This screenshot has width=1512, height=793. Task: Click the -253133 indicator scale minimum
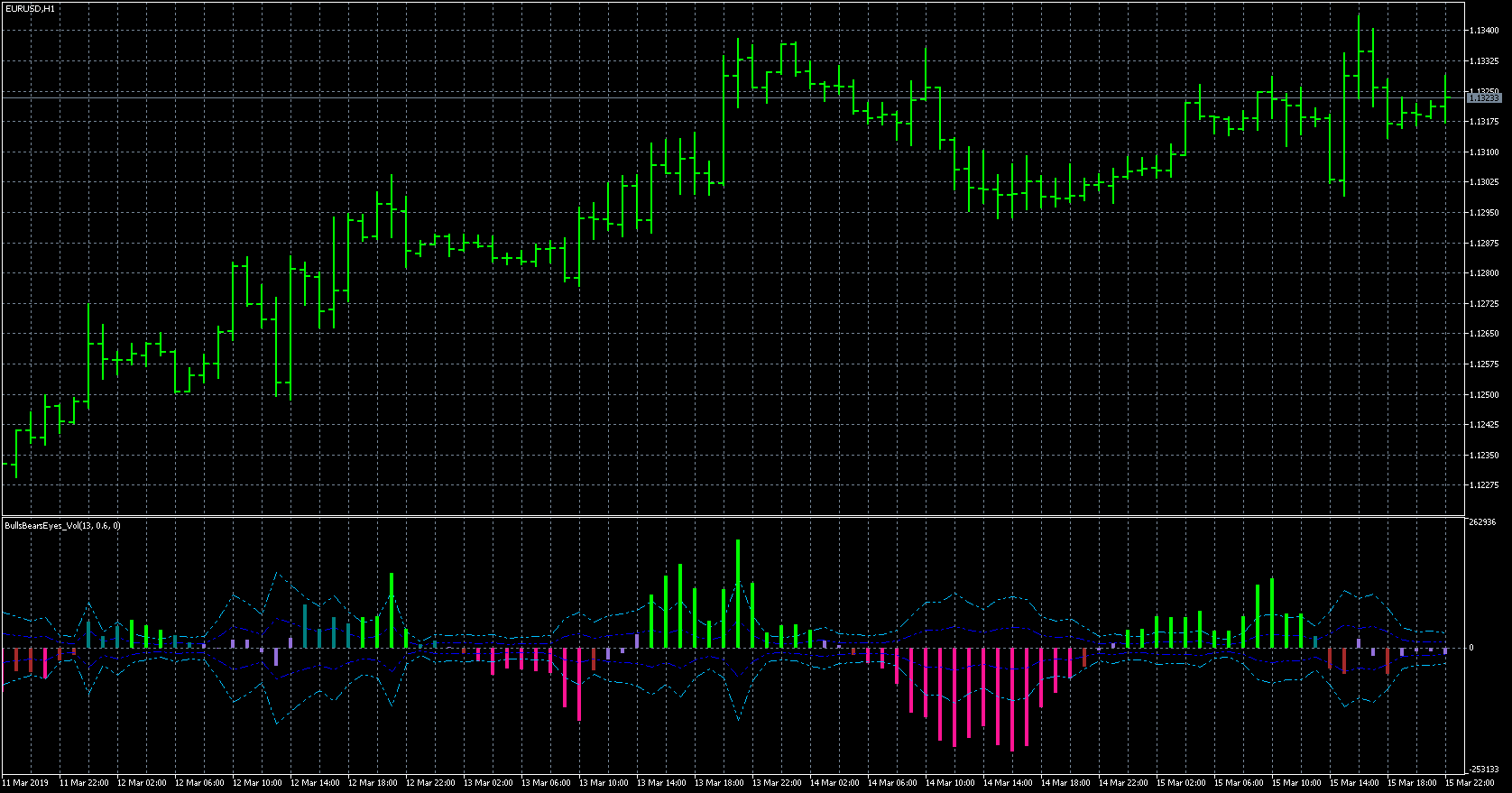pos(1484,770)
